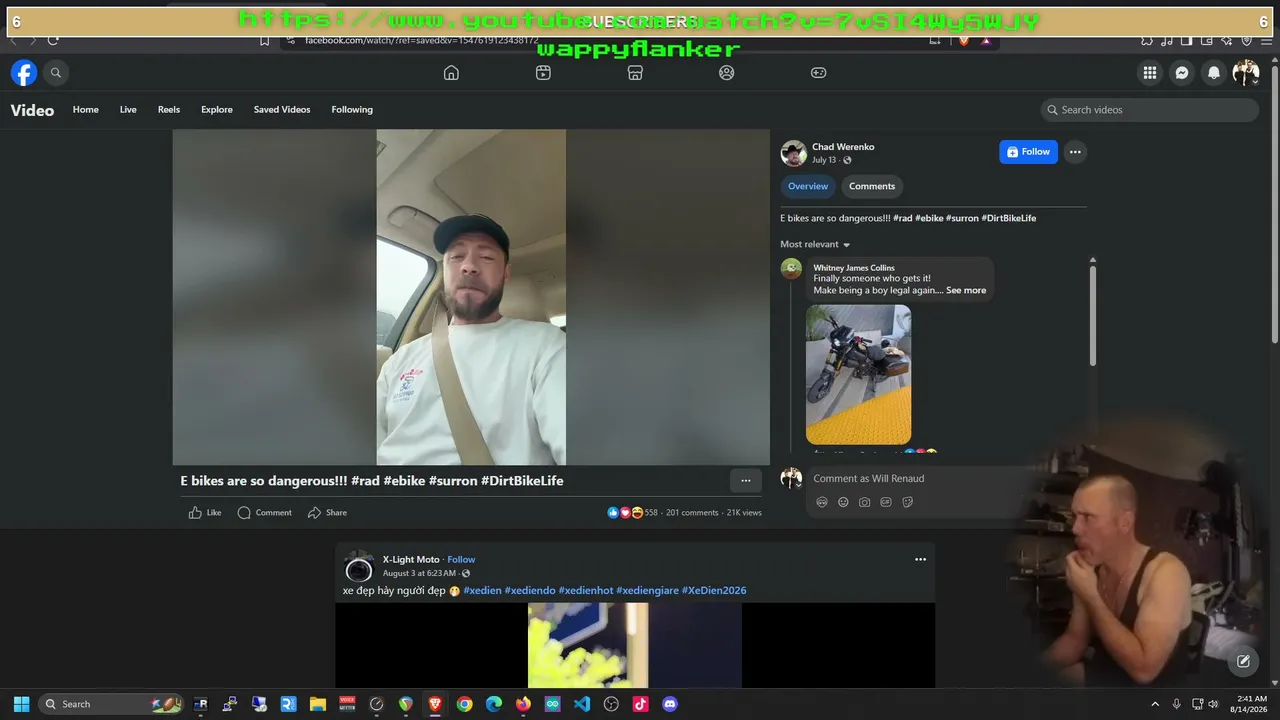Follow the X-Light Moto page
The image size is (1280, 720).
[461, 560]
